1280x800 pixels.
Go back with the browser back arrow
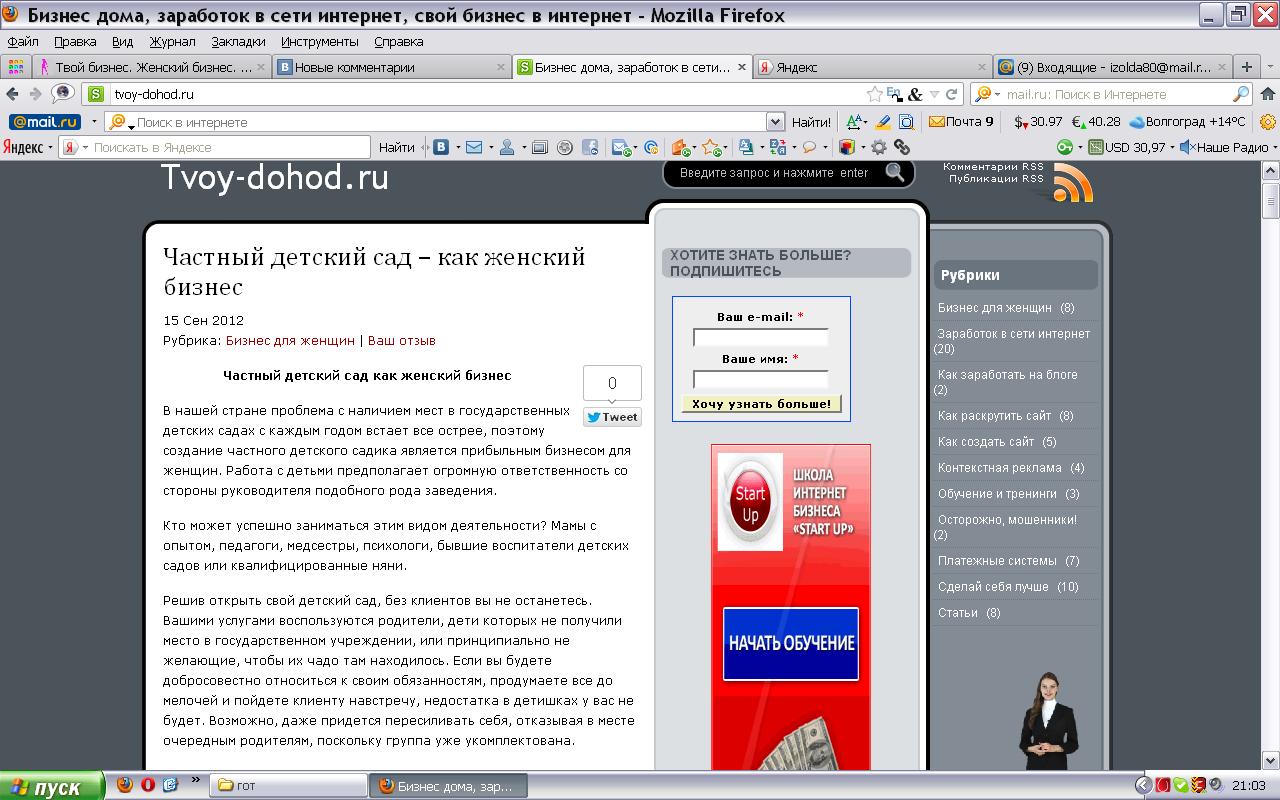point(12,94)
